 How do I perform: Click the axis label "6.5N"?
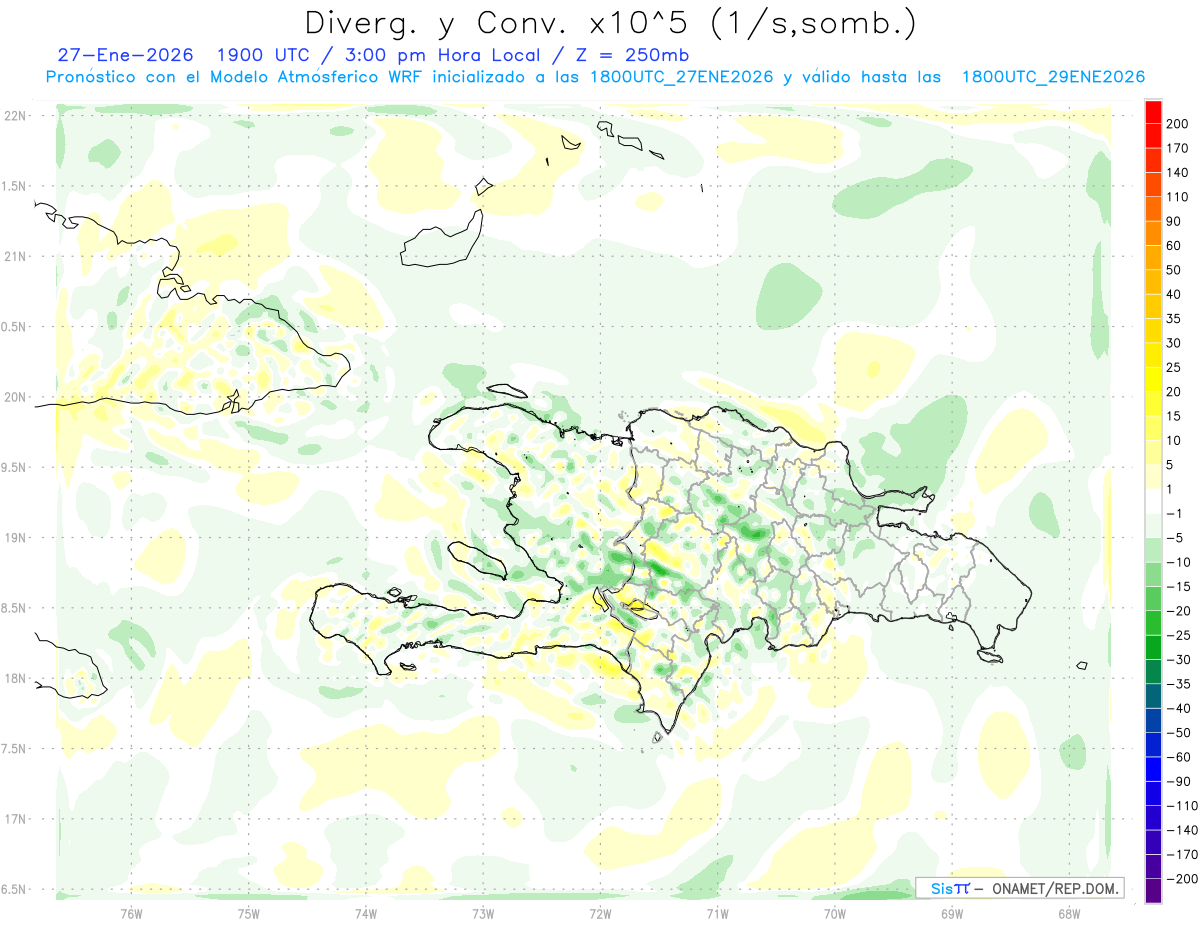click(15, 890)
